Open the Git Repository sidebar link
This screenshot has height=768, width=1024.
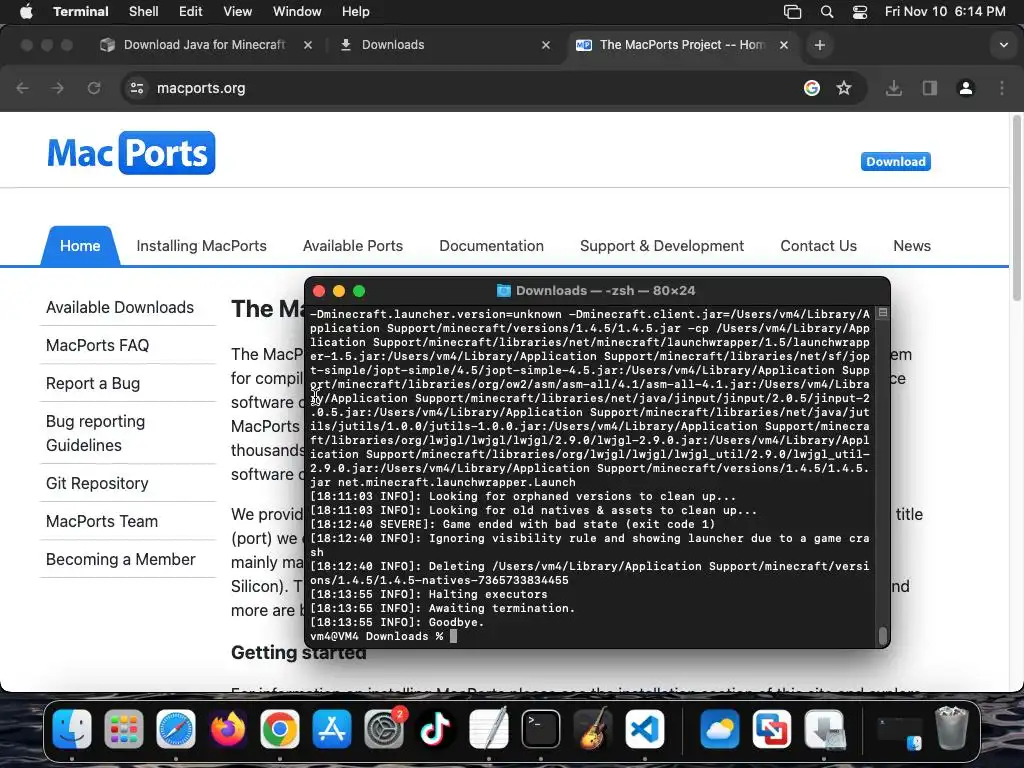click(x=97, y=483)
